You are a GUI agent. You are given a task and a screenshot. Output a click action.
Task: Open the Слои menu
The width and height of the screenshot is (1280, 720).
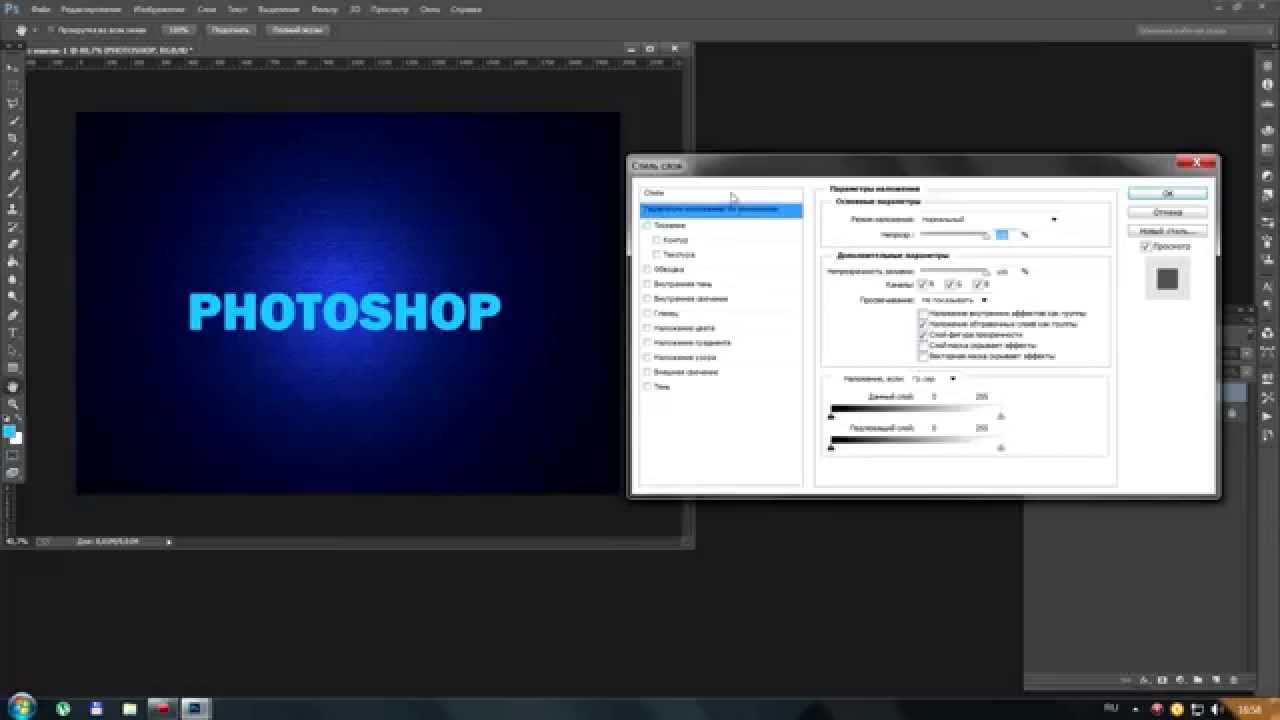coord(207,9)
